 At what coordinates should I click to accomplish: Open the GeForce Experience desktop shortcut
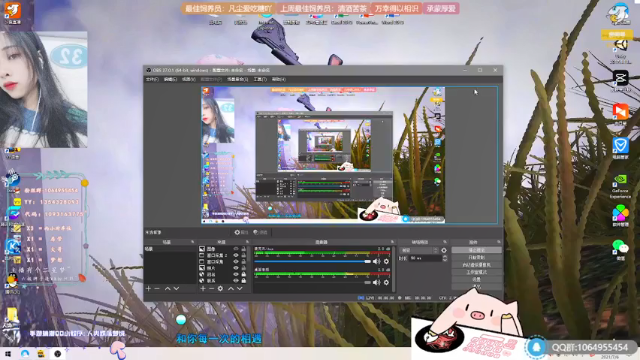tap(620, 186)
